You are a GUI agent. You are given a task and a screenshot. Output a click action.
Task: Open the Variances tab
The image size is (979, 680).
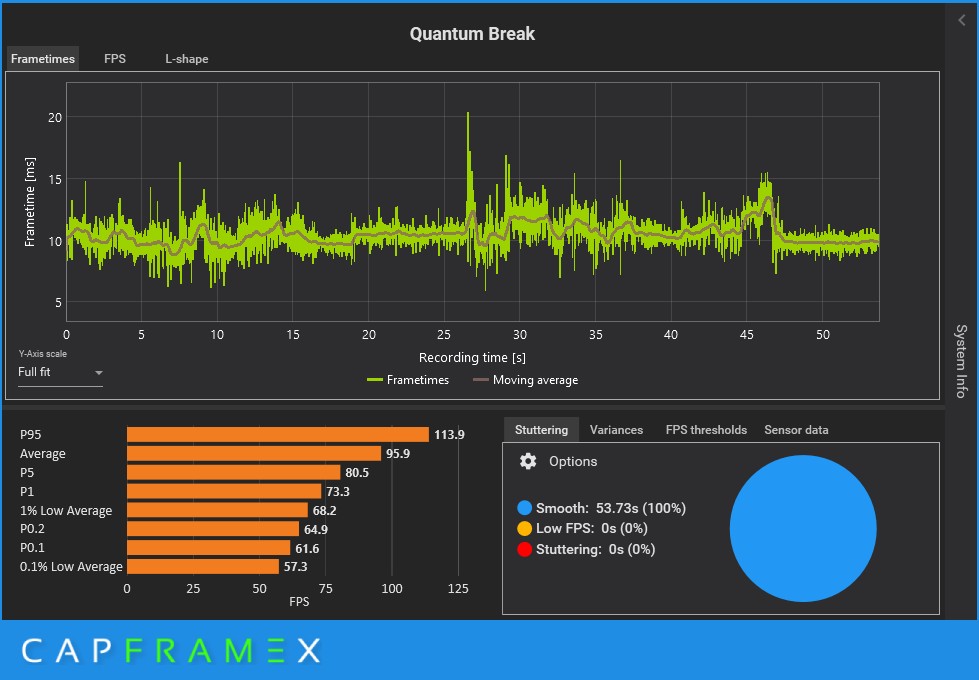click(616, 430)
